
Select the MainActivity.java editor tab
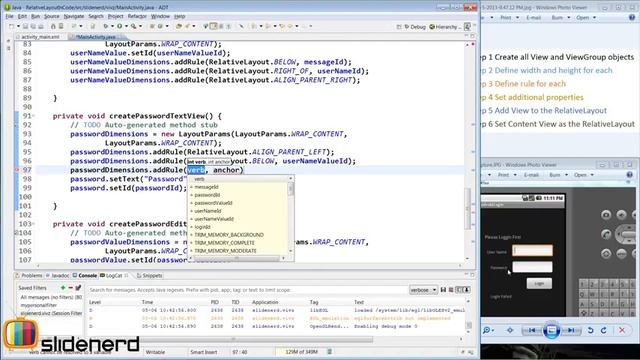(96, 37)
